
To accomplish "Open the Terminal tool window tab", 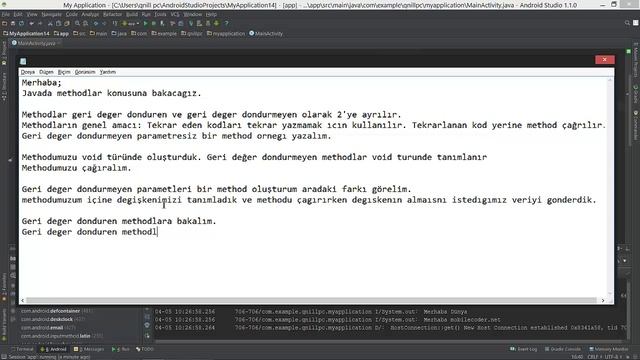I will [x=22, y=349].
